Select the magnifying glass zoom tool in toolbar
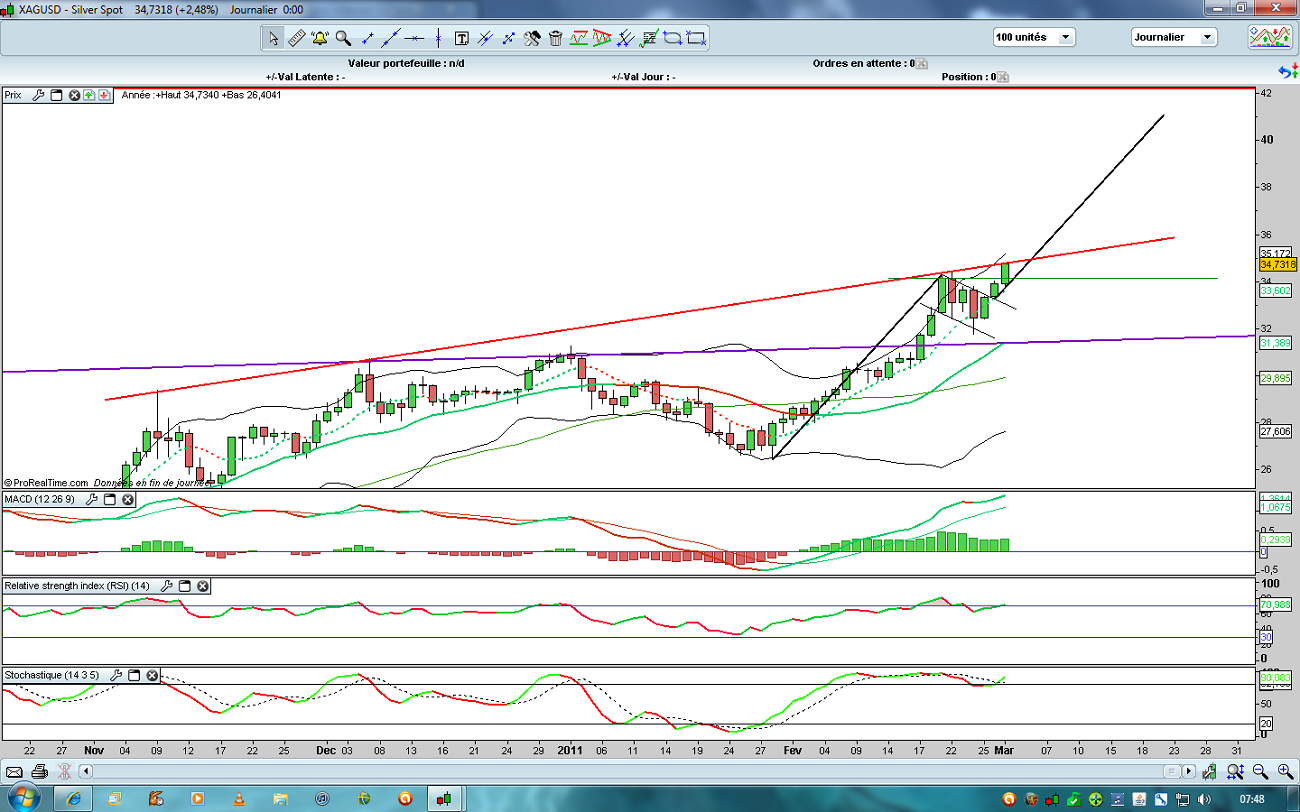The height and width of the screenshot is (812, 1300). (x=343, y=38)
